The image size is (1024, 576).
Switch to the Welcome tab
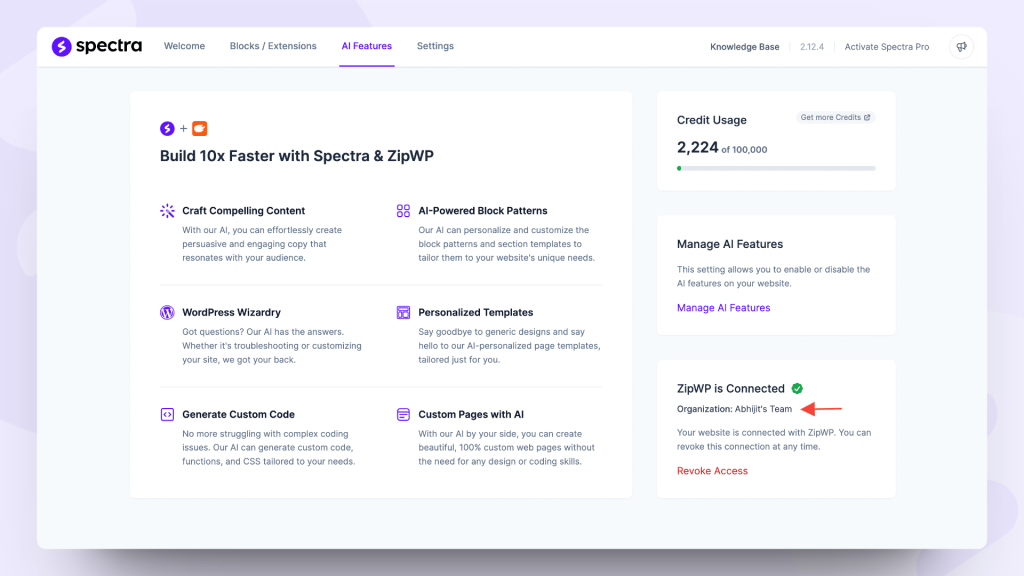[x=184, y=46]
